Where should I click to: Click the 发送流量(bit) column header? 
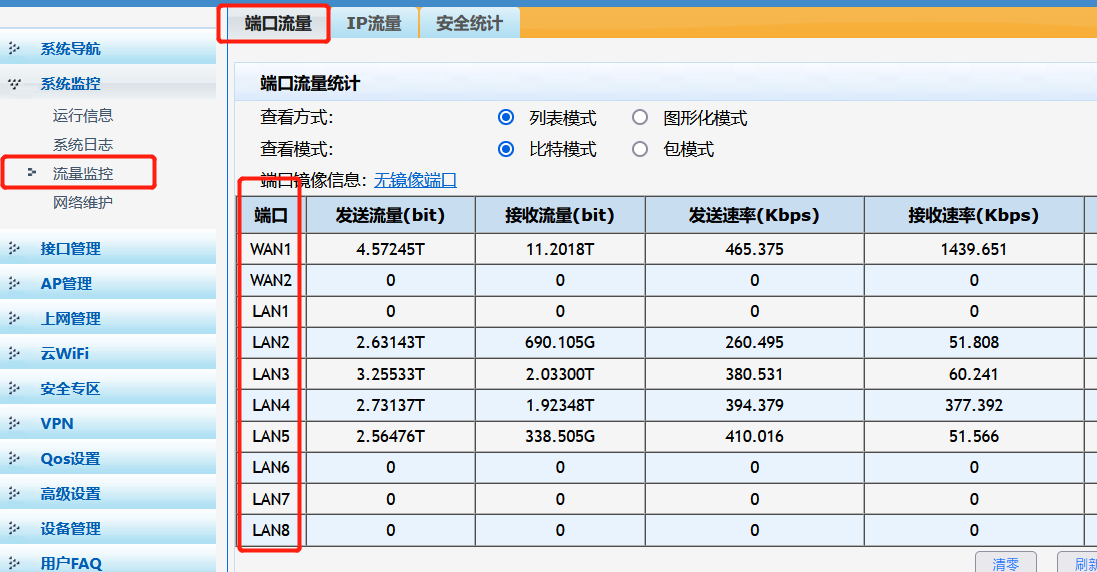click(390, 215)
